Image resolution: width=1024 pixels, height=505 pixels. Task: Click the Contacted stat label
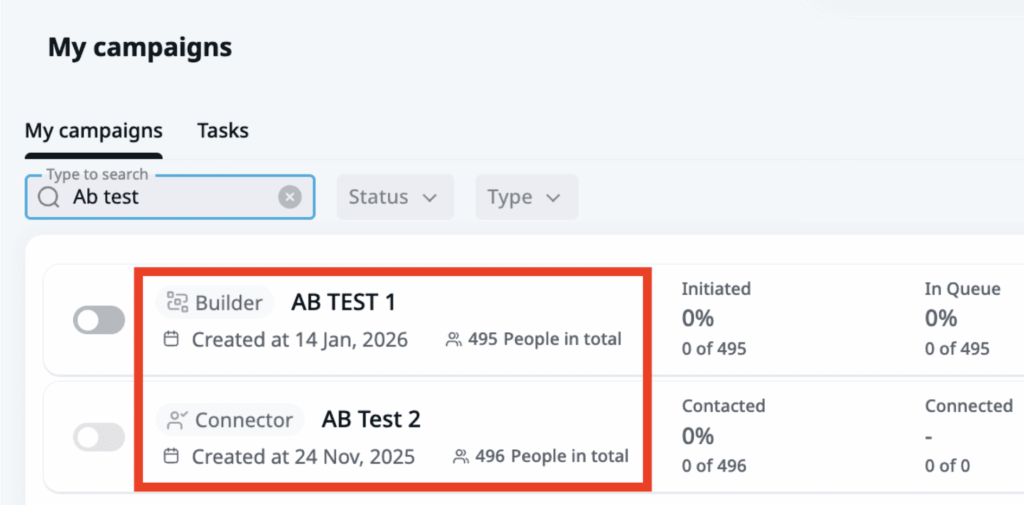(724, 406)
